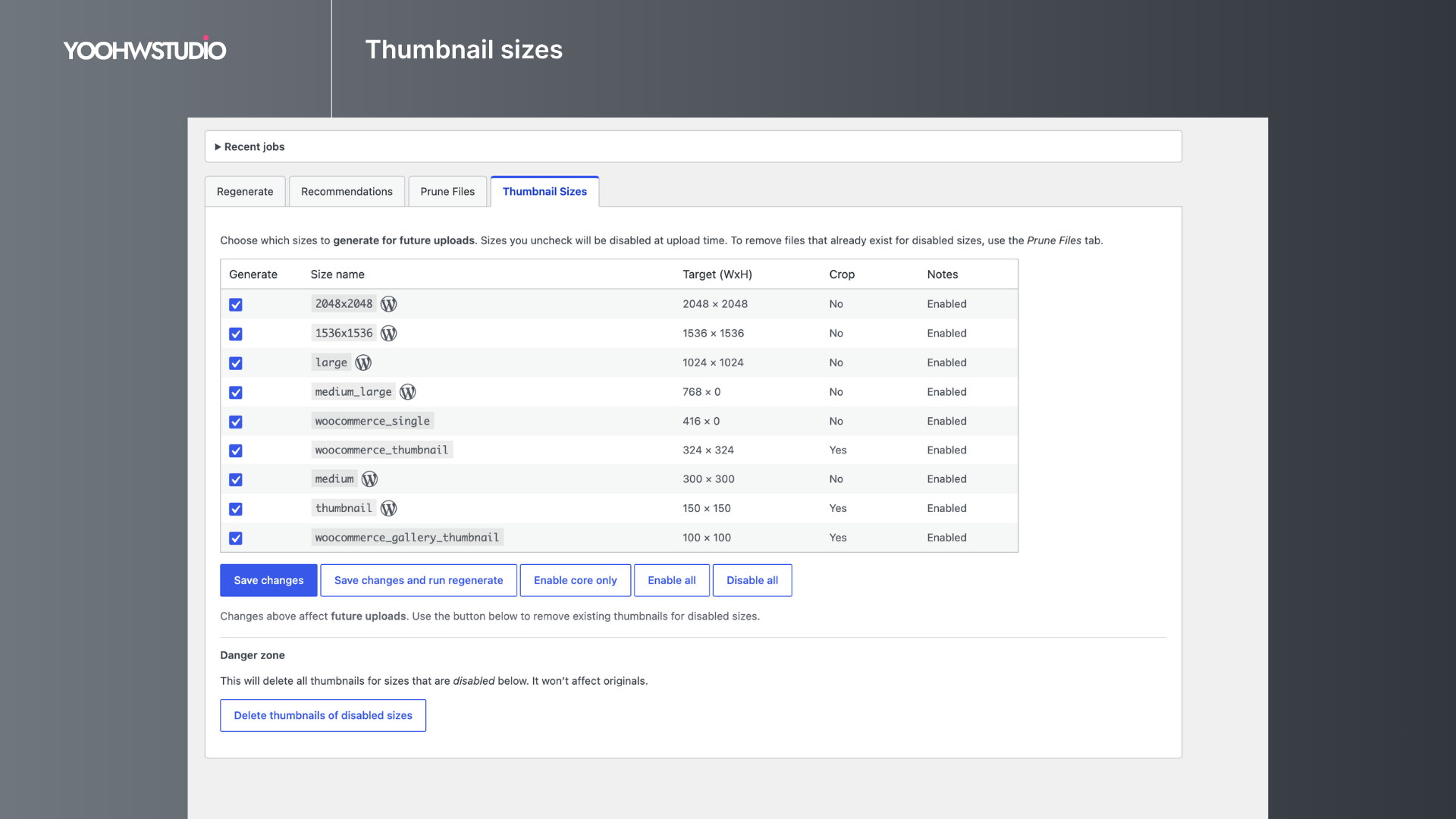Click the 324 × 324 target value

point(708,450)
